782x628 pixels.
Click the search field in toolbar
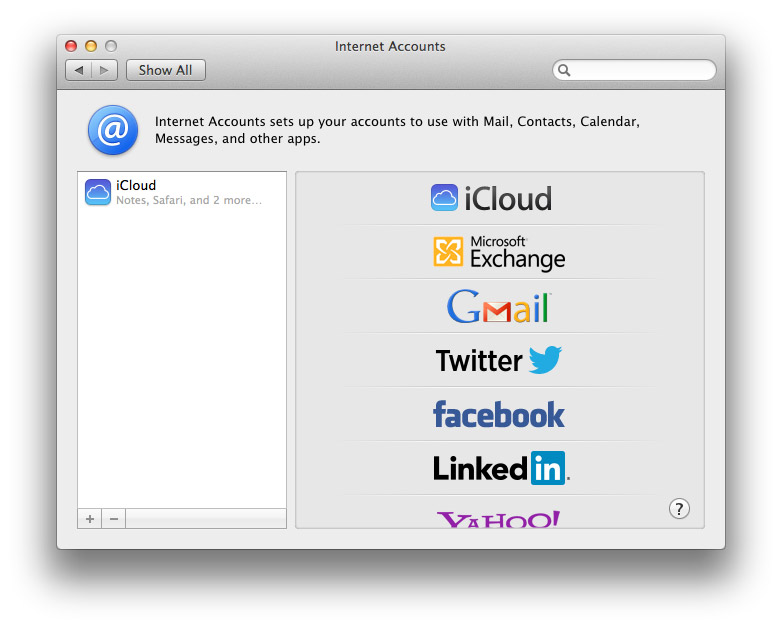click(634, 70)
